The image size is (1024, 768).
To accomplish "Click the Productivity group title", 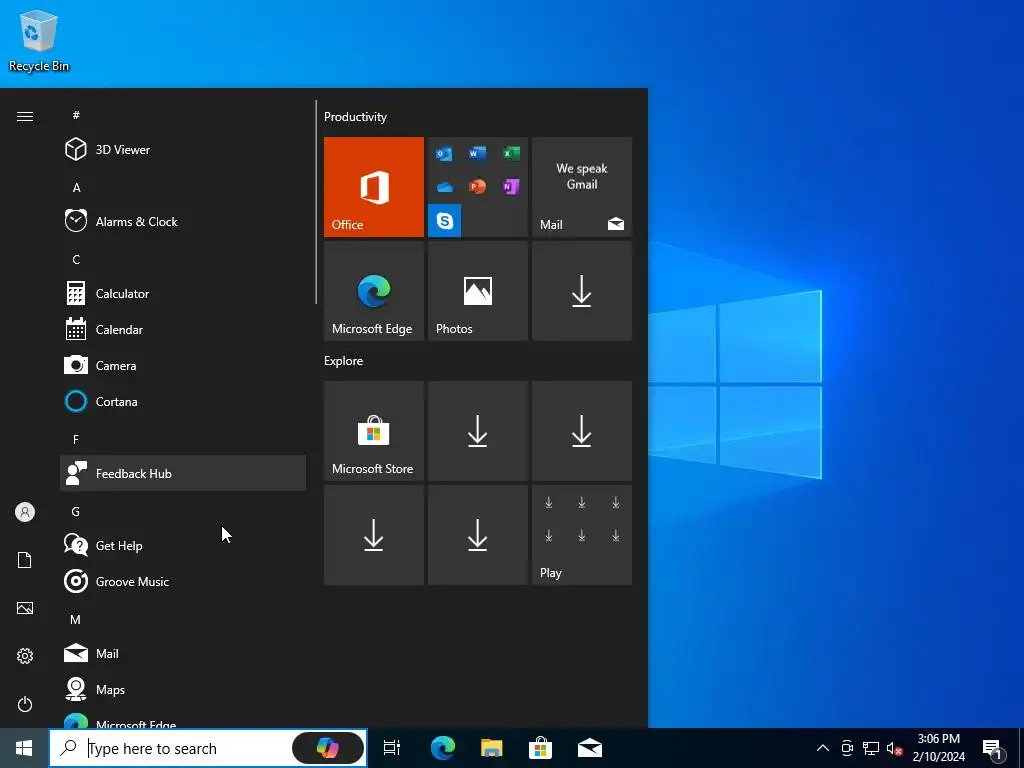I will [355, 117].
